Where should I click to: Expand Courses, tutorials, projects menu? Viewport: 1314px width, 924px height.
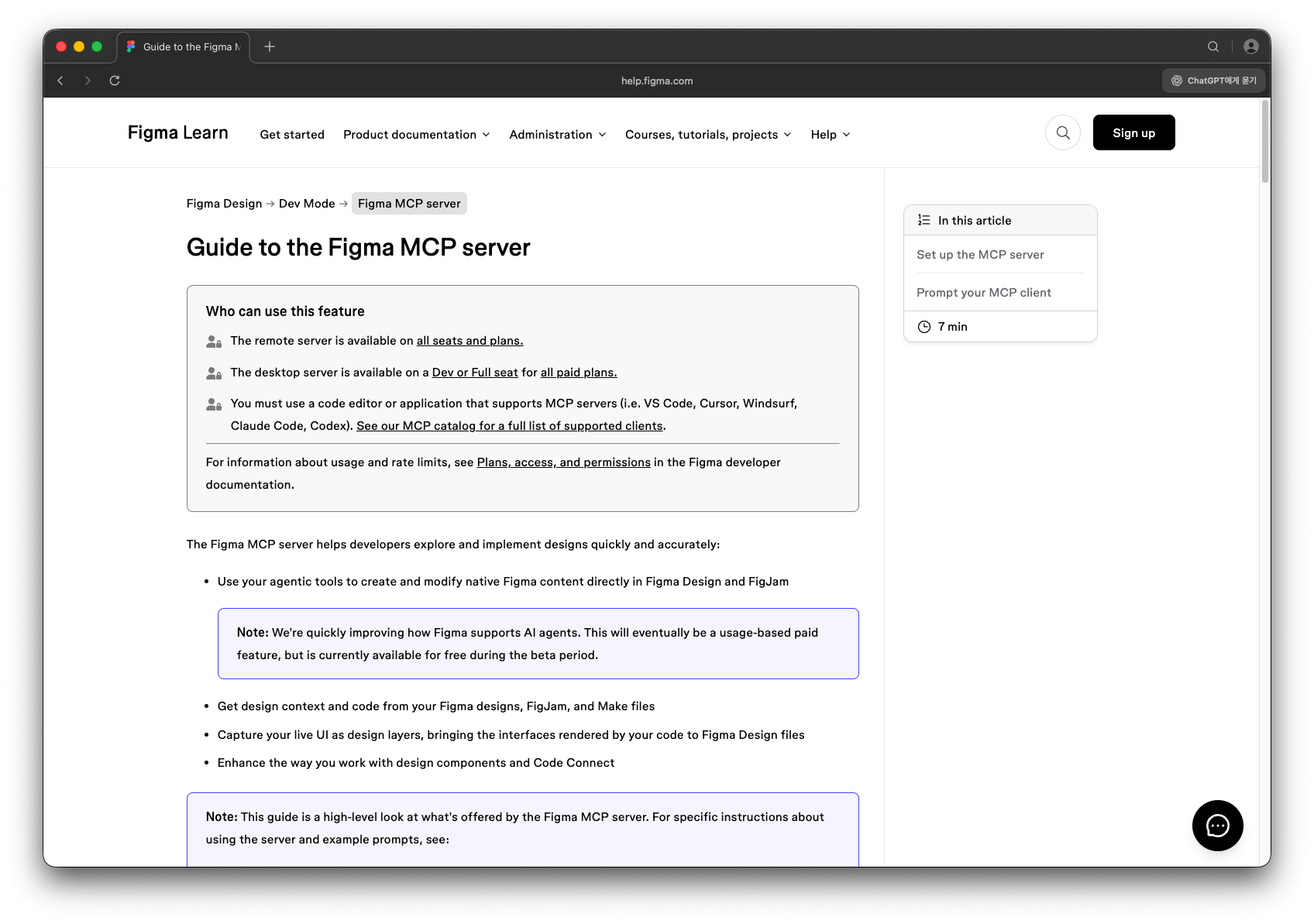coord(708,135)
